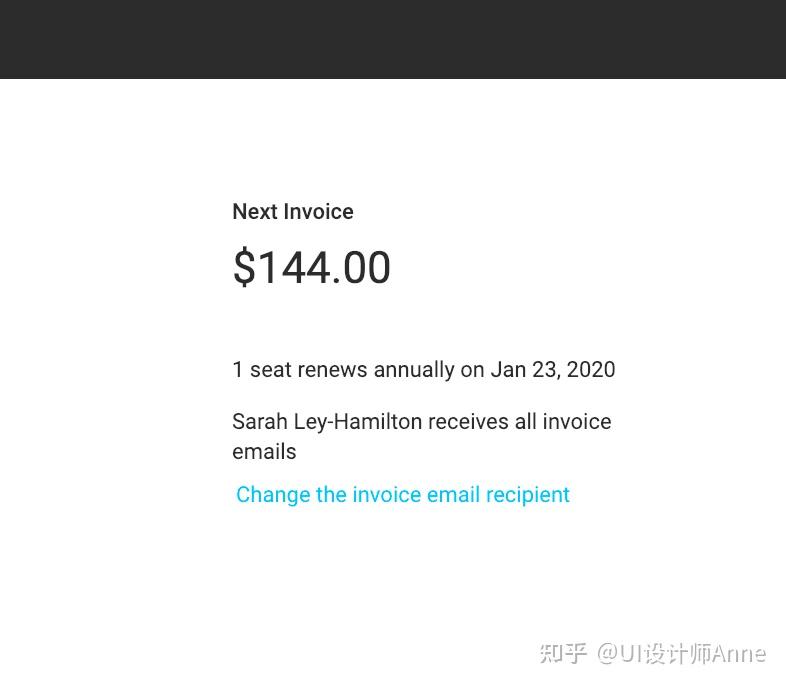Viewport: 786px width, 685px height.
Task: Click the word "emails" on its own line
Action: click(x=264, y=452)
